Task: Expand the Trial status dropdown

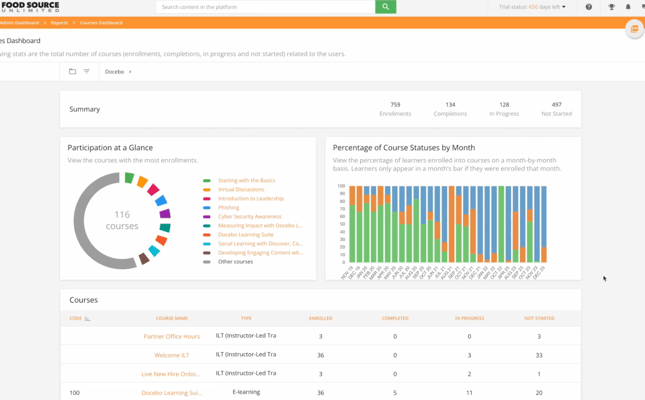Action: point(532,7)
